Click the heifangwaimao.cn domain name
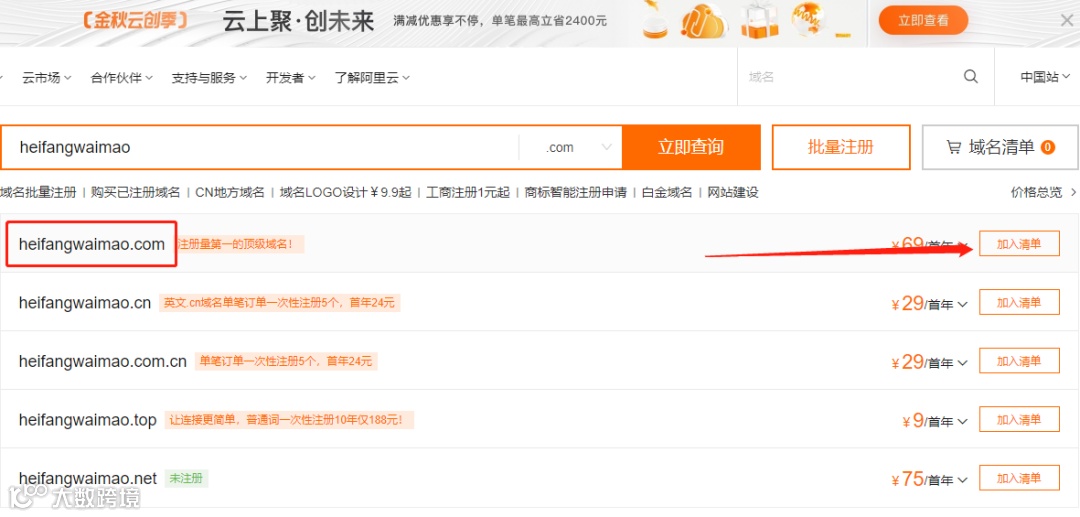1080x517 pixels. click(x=85, y=302)
